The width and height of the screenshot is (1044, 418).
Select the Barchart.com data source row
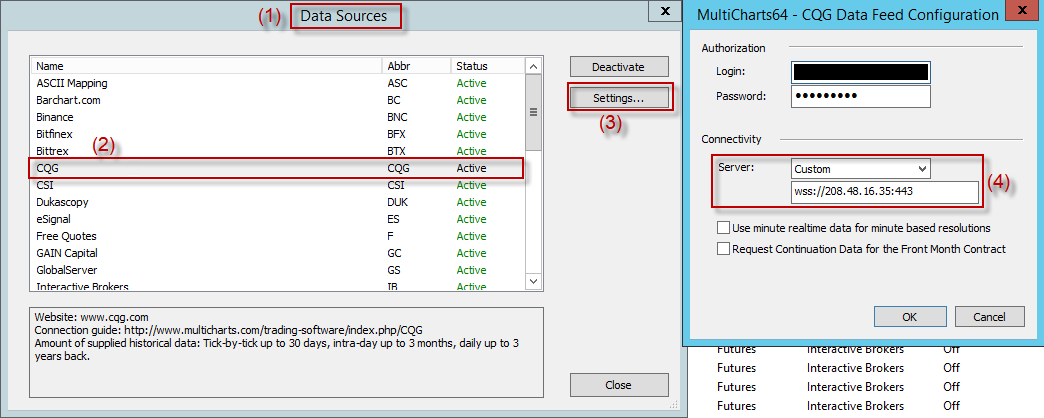[x=278, y=100]
